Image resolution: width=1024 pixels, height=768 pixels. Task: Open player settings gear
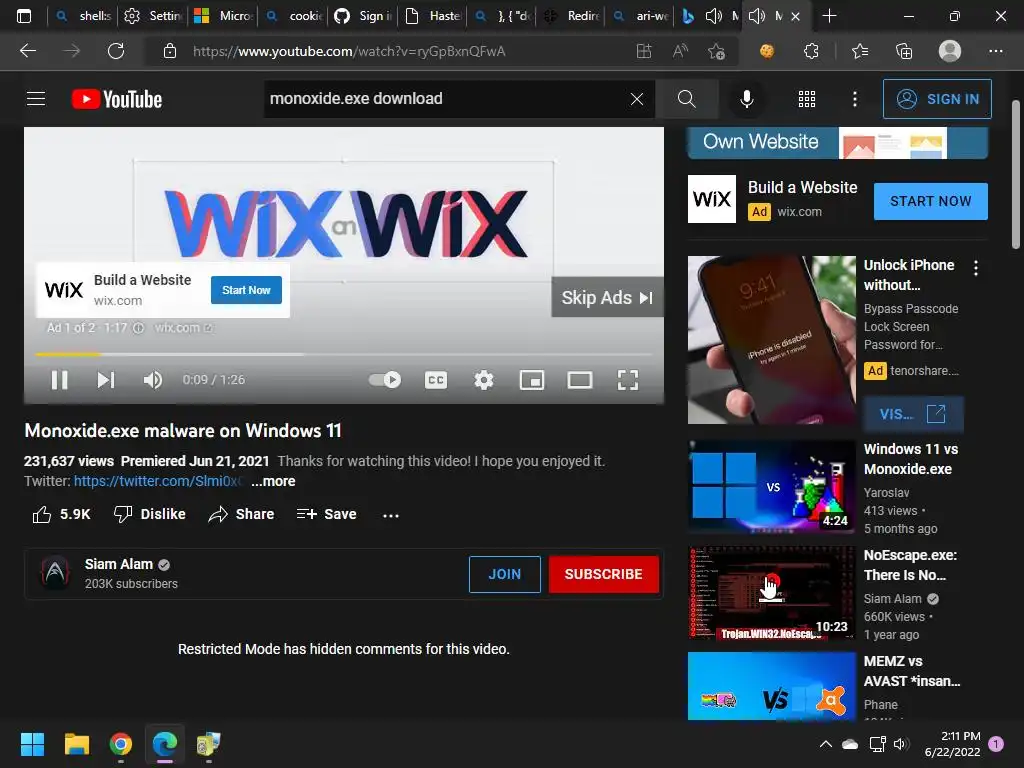click(x=484, y=380)
